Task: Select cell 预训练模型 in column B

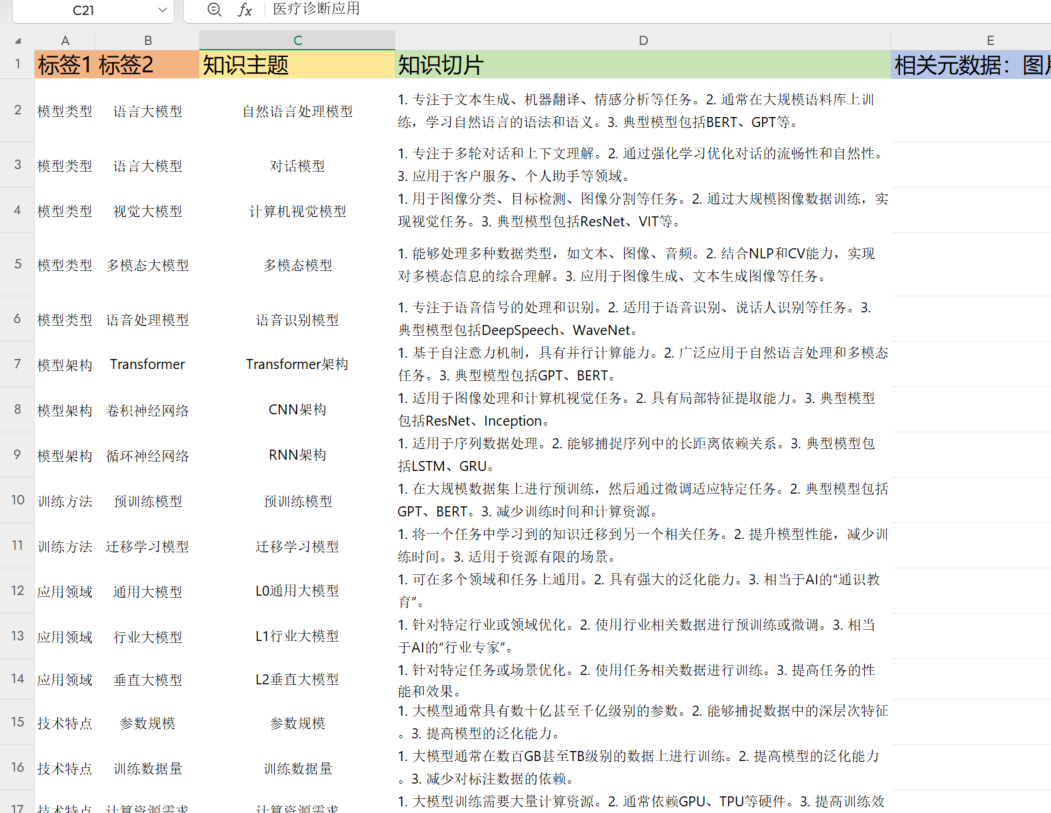Action: (x=147, y=501)
